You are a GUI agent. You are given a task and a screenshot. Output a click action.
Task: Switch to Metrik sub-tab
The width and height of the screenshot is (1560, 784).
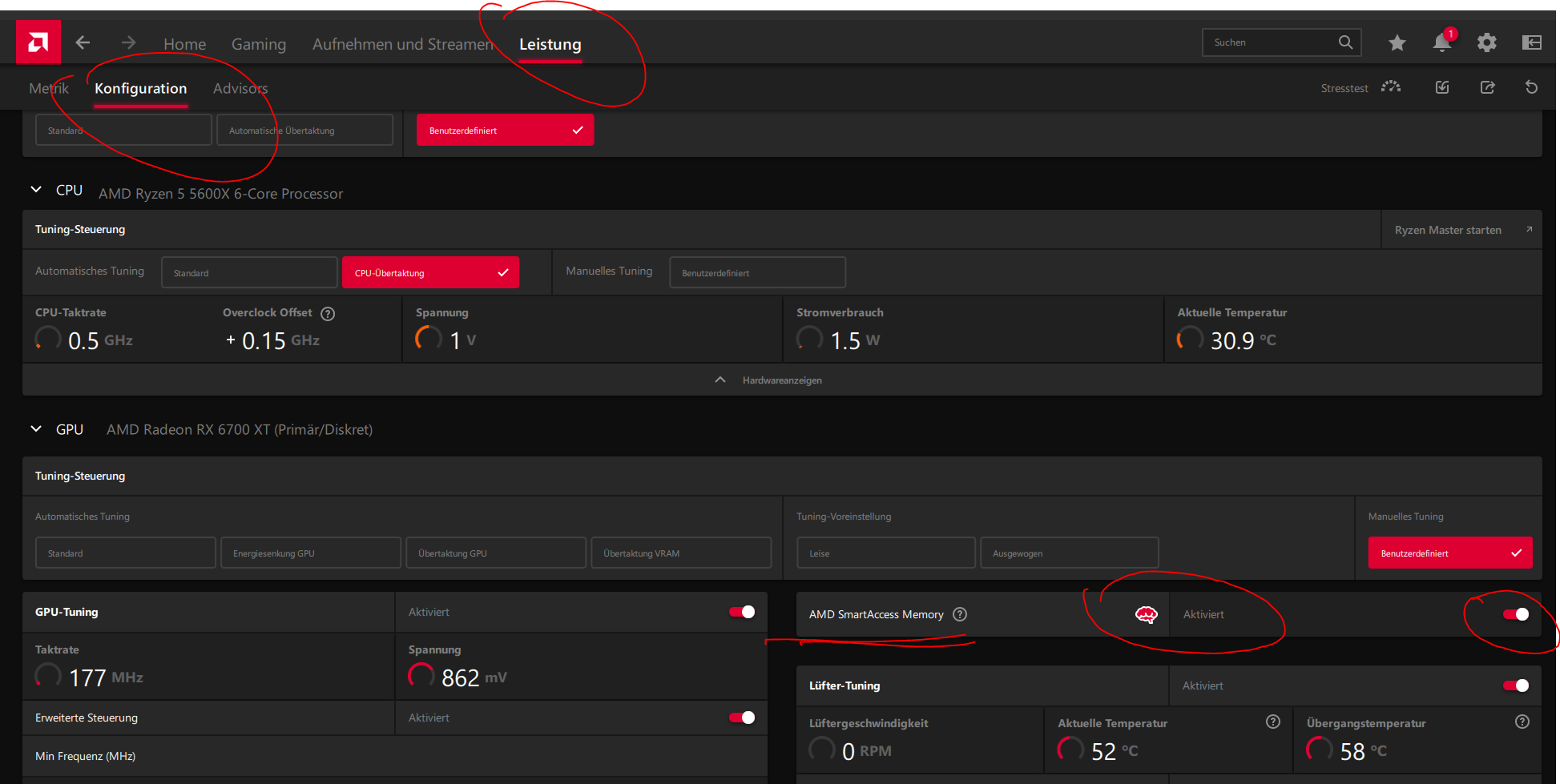[x=49, y=88]
